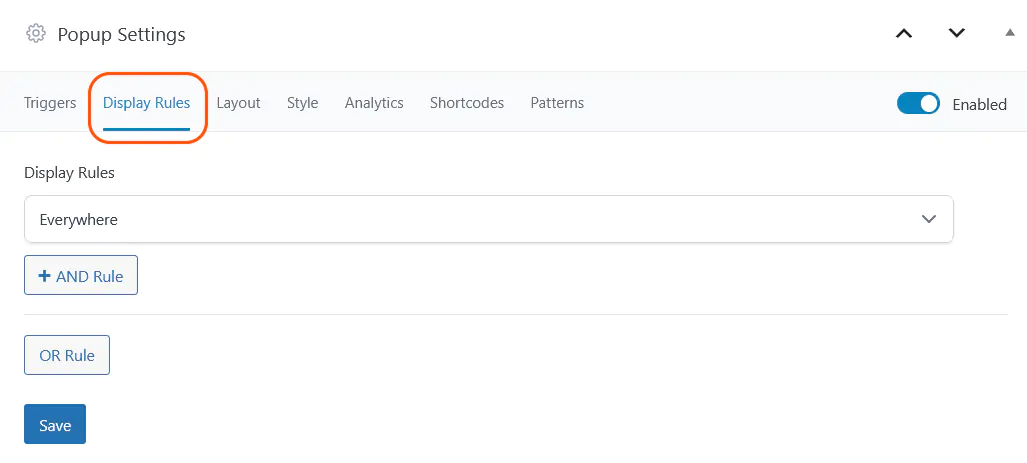The image size is (1027, 463).
Task: Disable the popup Enabled toggle switch
Action: coord(918,103)
